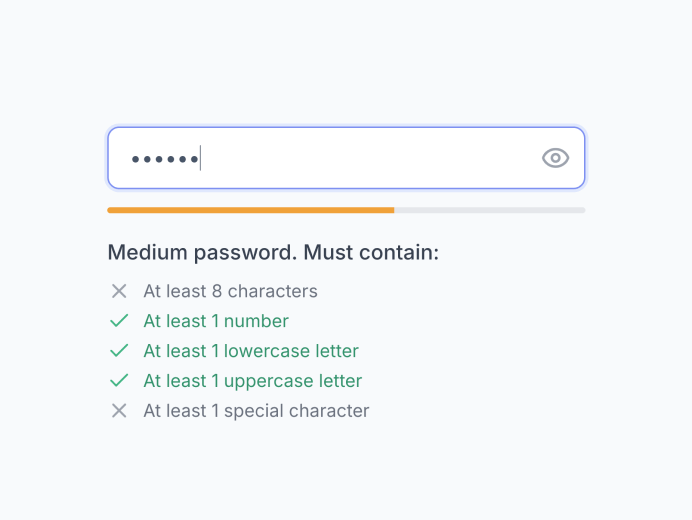
Task: Click the word Medium in the strength label
Action: click(147, 252)
